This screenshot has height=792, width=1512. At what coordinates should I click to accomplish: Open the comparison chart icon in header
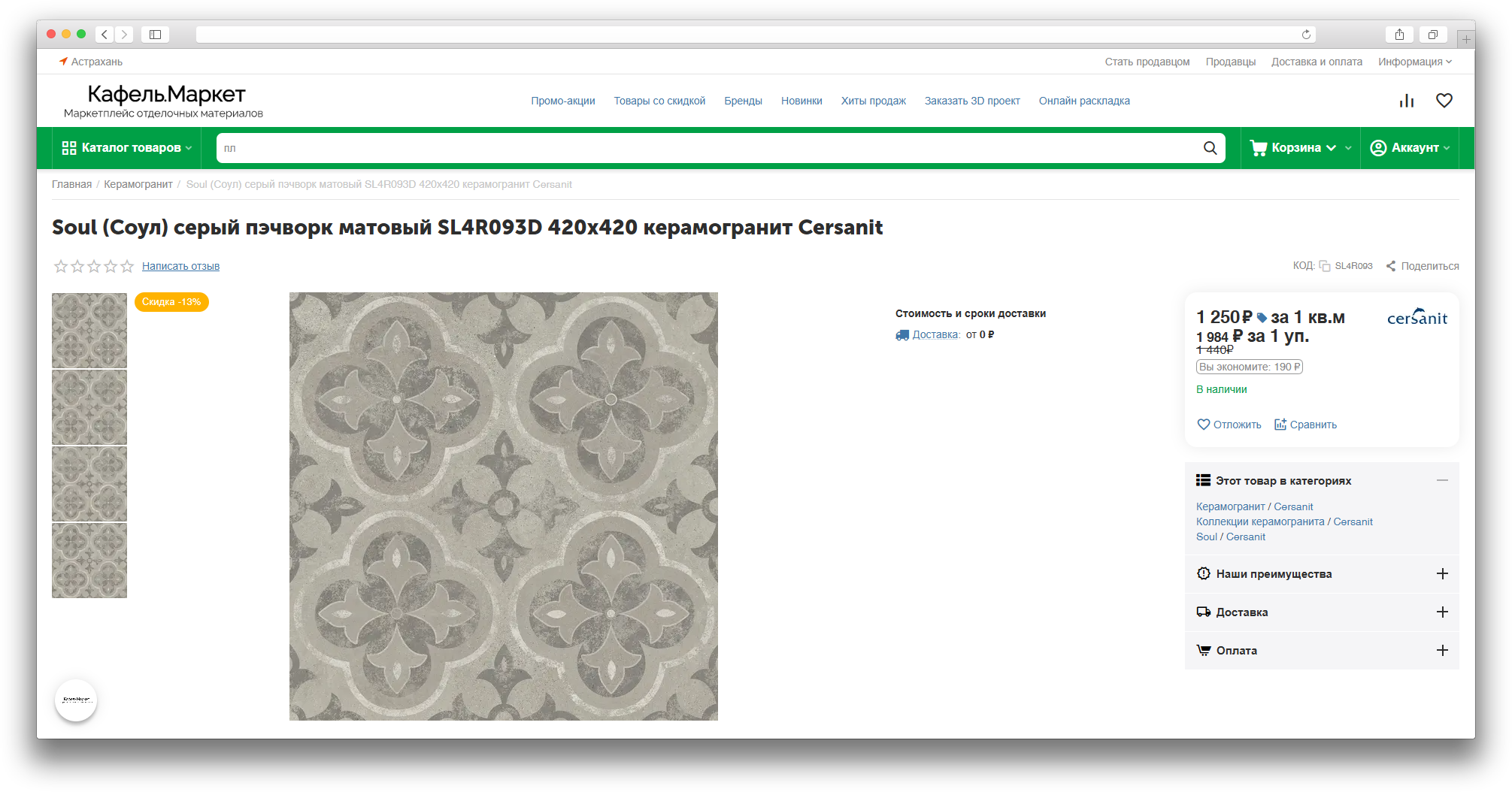pyautogui.click(x=1406, y=101)
